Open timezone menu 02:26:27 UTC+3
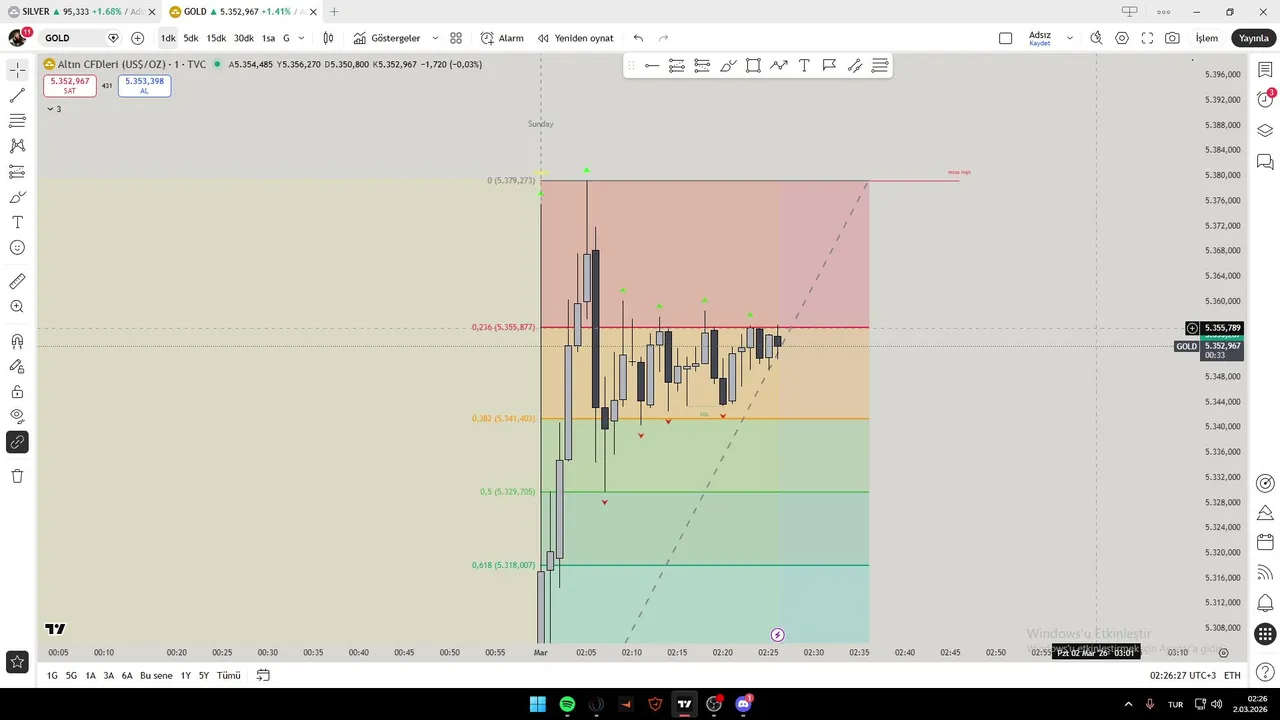This screenshot has width=1280, height=720. (1183, 675)
